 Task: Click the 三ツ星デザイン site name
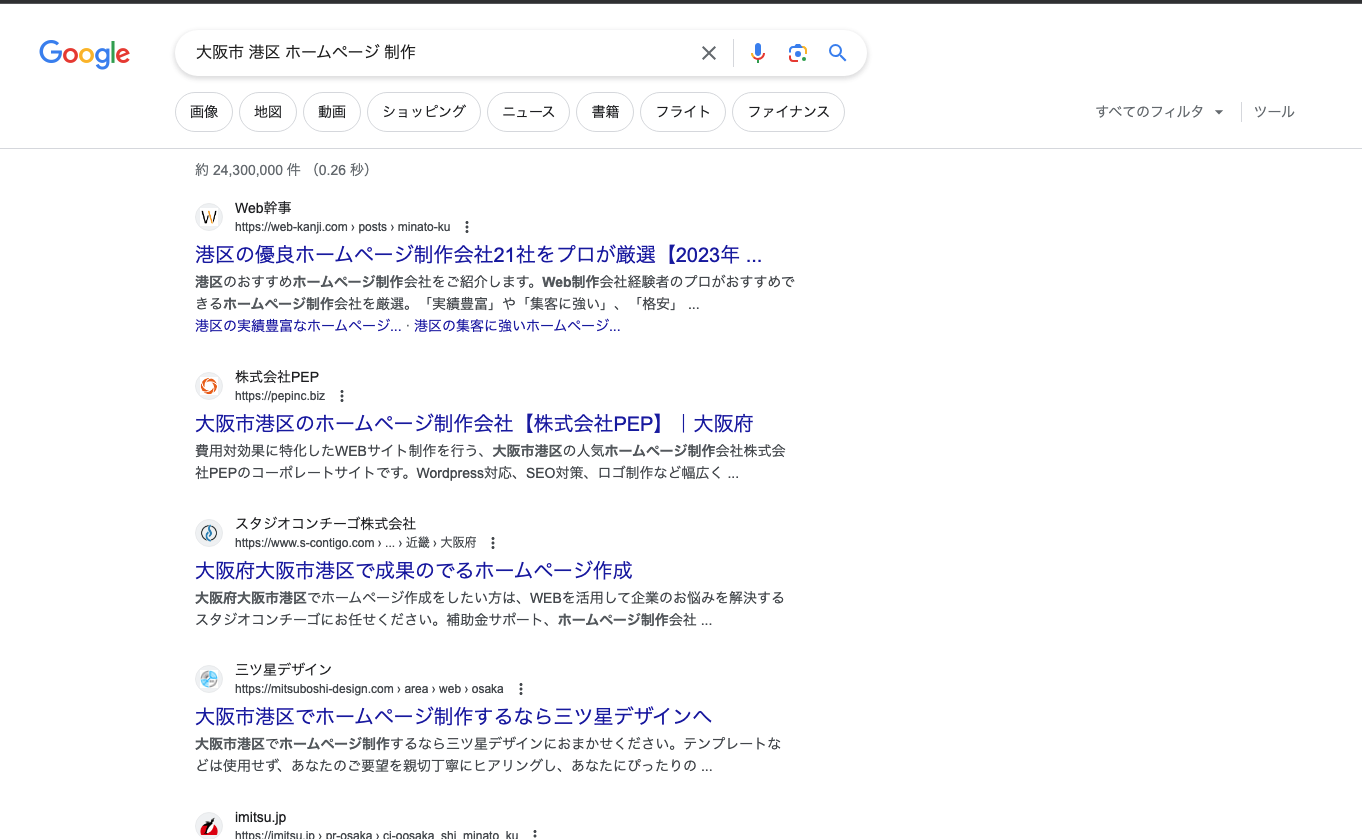[283, 670]
